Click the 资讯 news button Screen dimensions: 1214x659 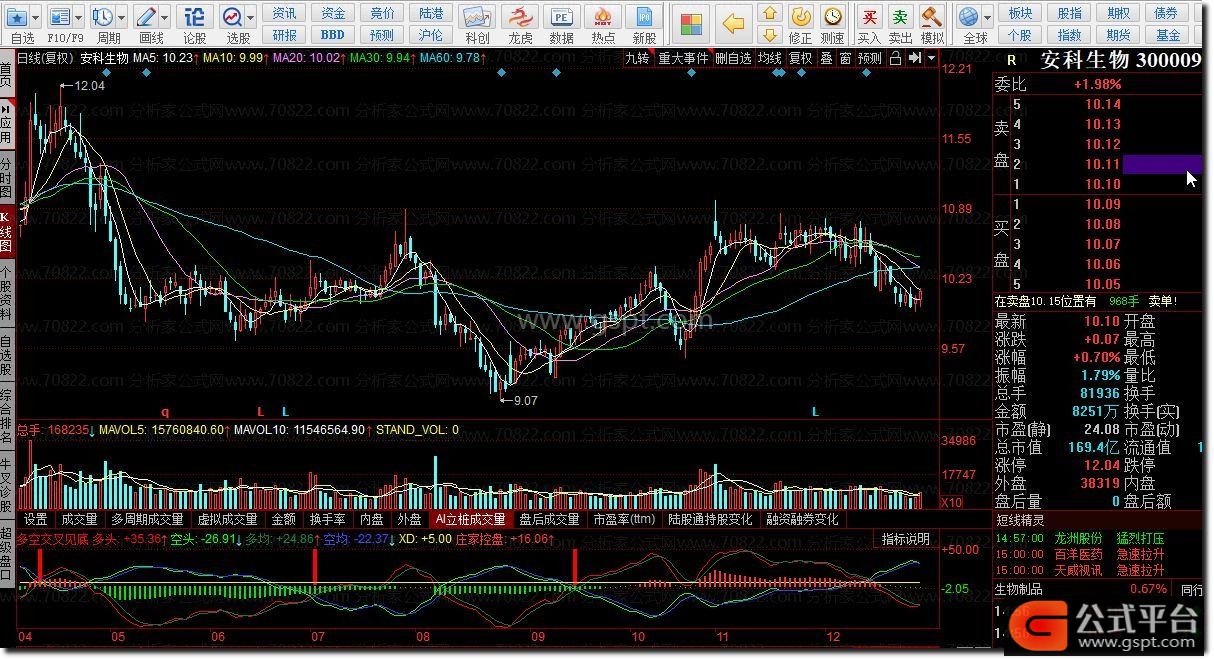285,13
